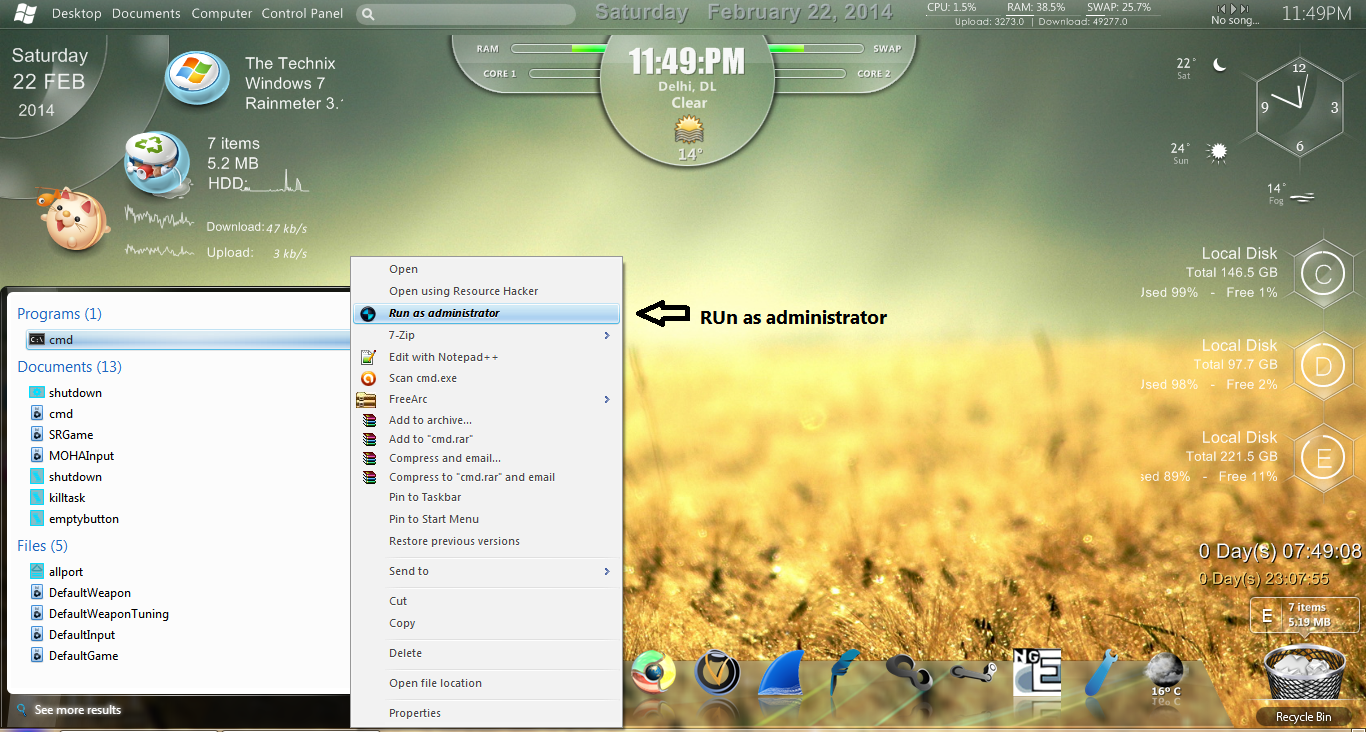Open Local Disk D hexagon icon

coord(1323,366)
